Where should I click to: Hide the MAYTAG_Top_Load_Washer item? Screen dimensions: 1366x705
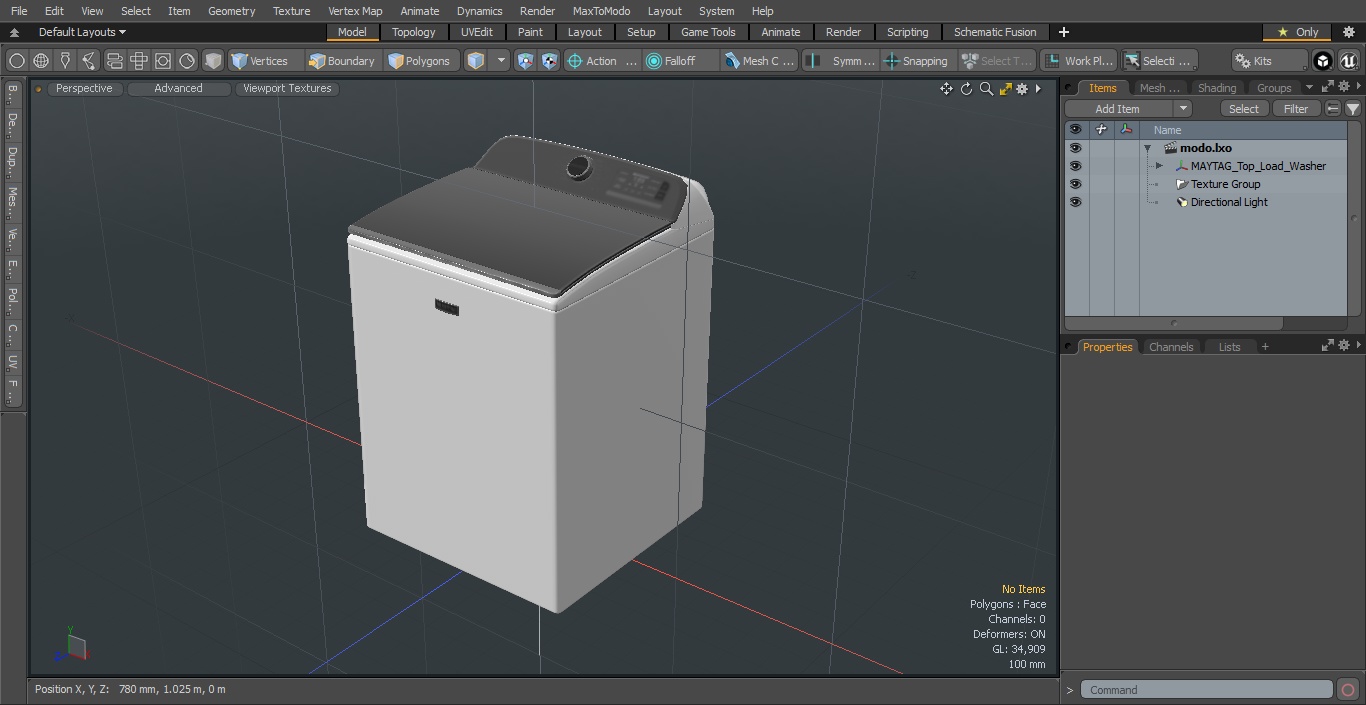coord(1075,166)
